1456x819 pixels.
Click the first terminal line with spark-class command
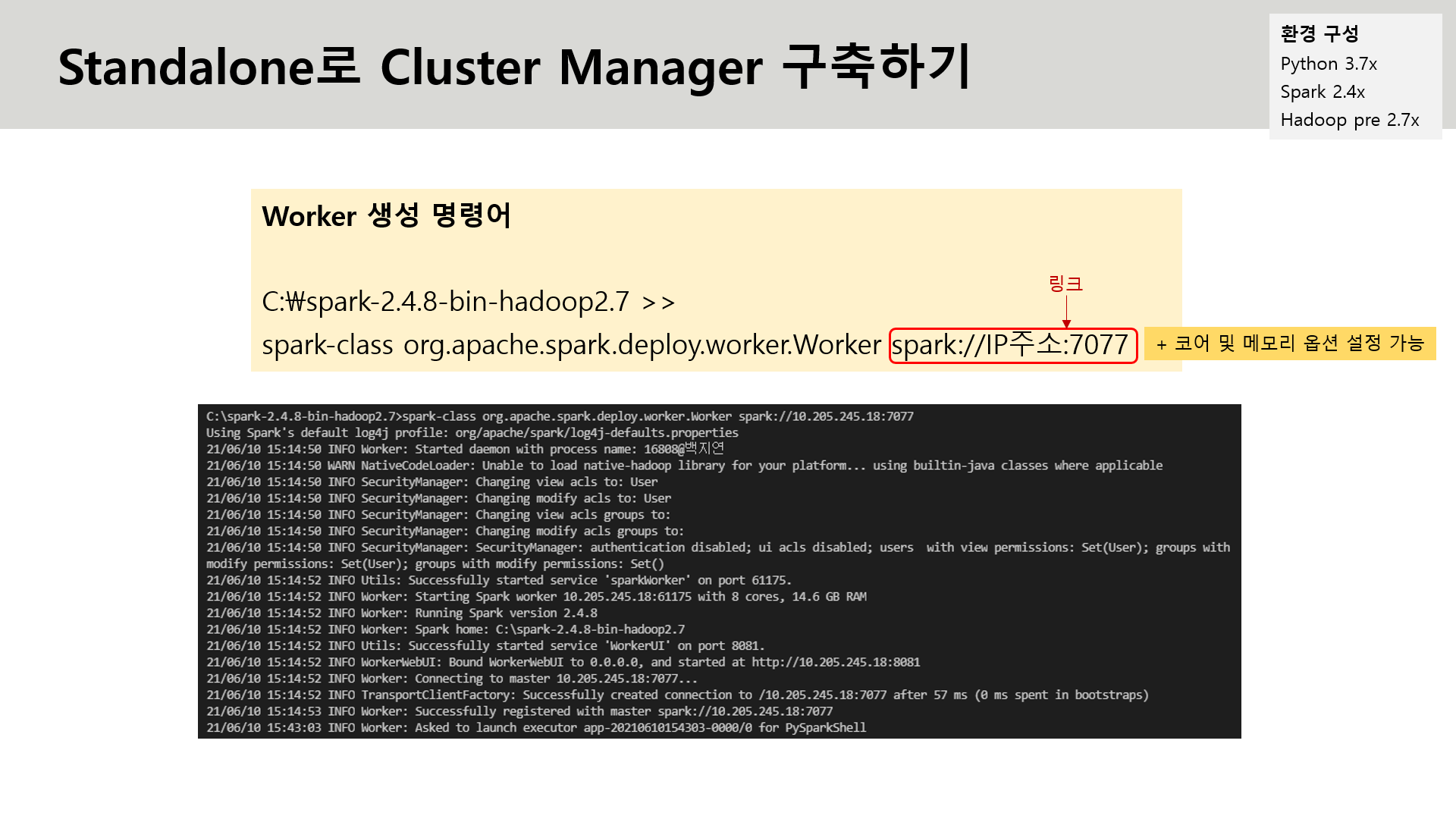point(560,416)
